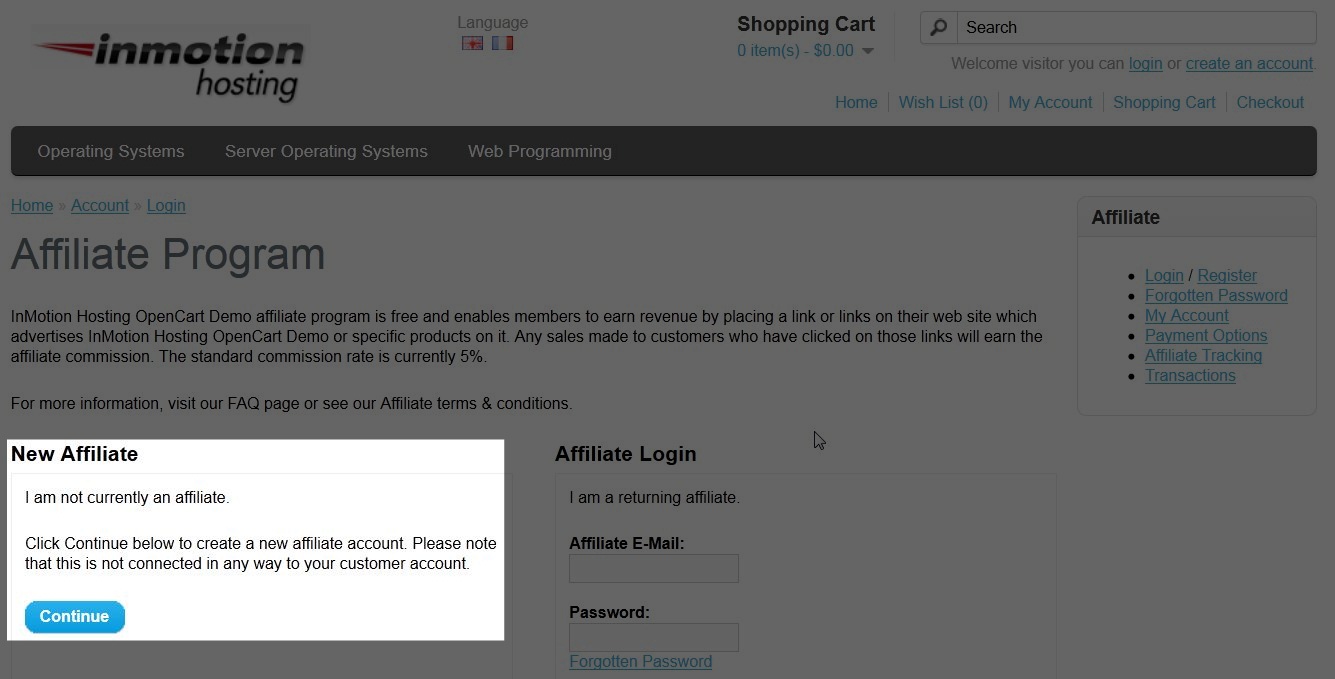1335x679 pixels.
Task: Click Account in the breadcrumb
Action: point(100,205)
